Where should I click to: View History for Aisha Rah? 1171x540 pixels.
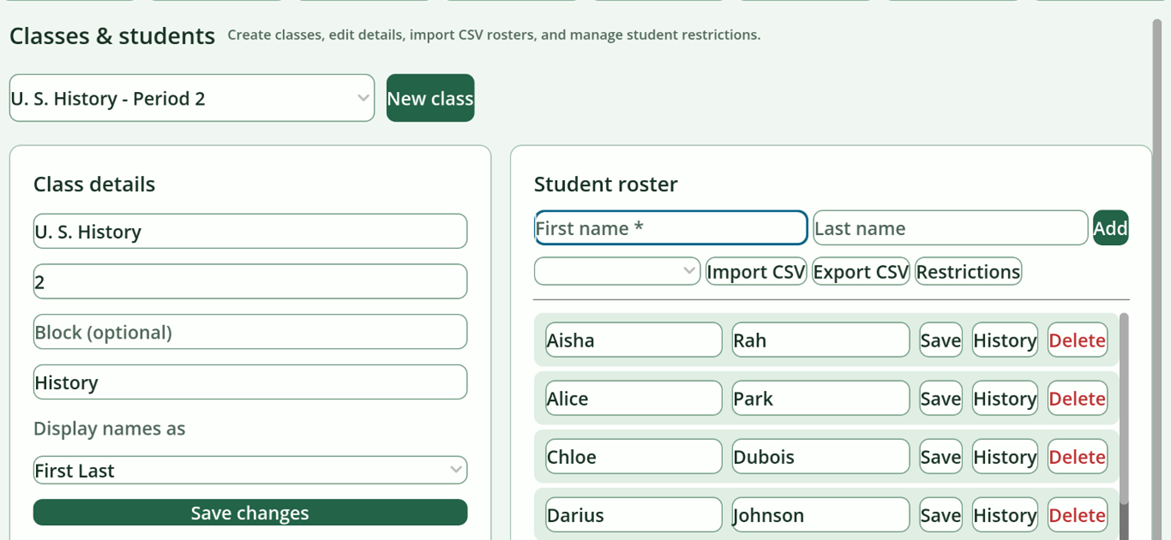pyautogui.click(x=1004, y=340)
